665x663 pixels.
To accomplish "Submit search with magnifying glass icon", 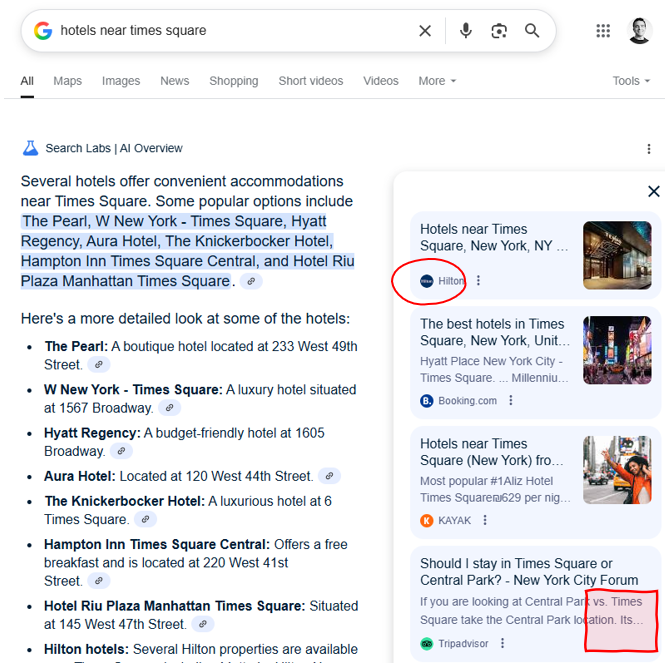I will [x=532, y=31].
